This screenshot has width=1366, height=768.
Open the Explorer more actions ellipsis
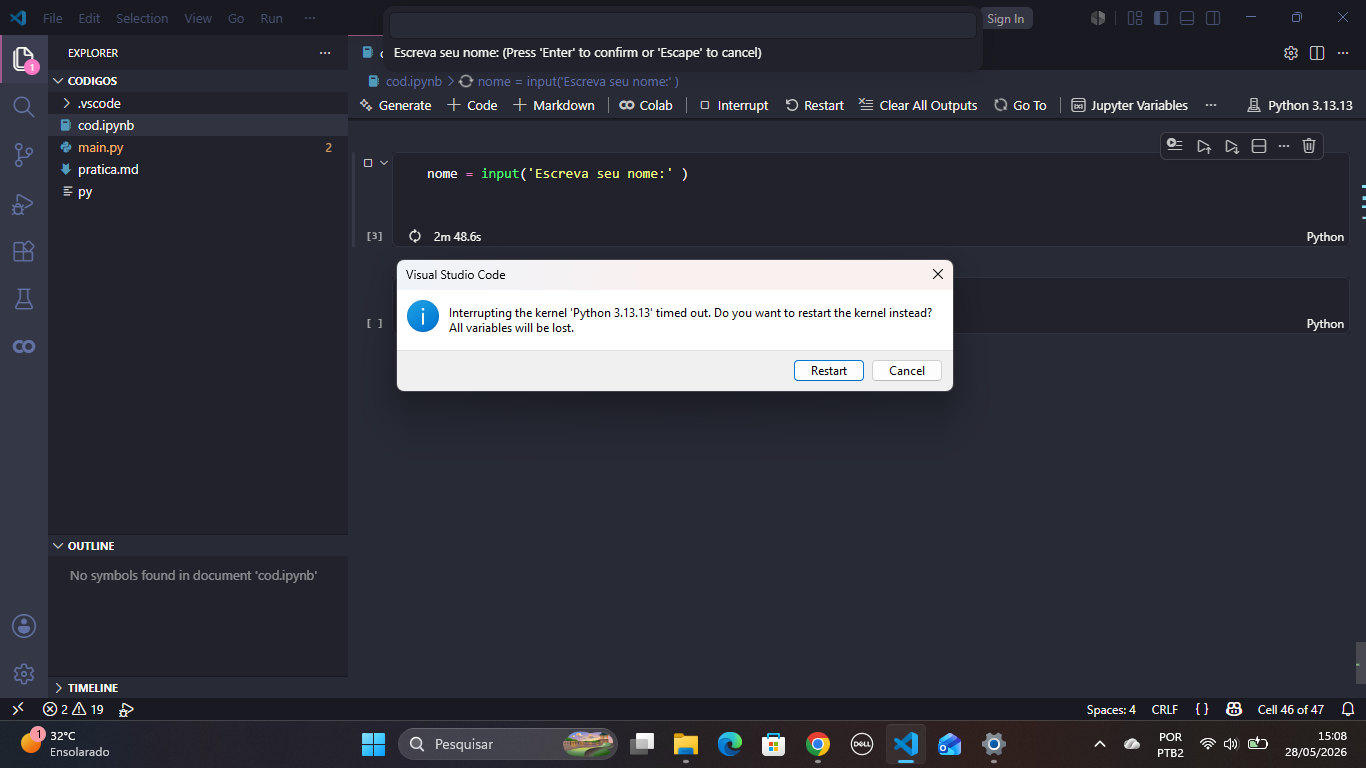click(324, 53)
